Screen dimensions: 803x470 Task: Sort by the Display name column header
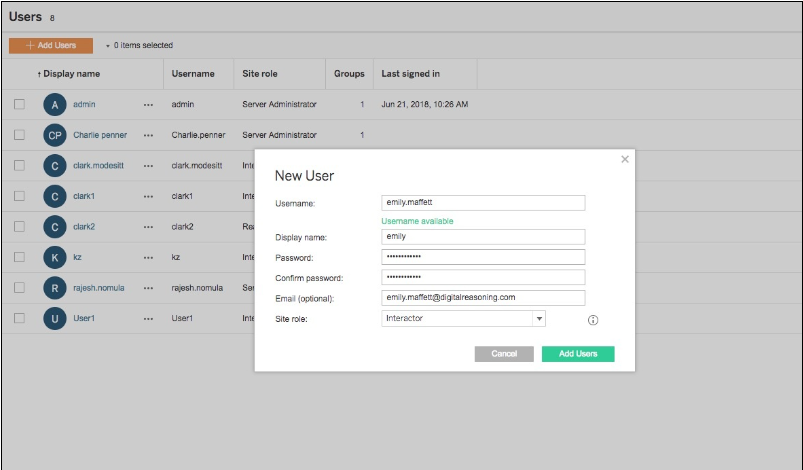[x=70, y=74]
